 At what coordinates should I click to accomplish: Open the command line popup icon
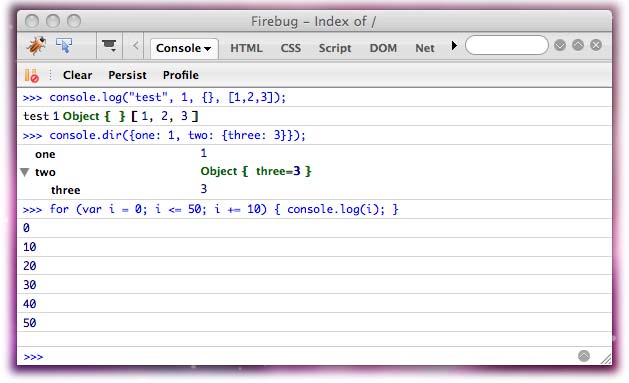[x=109, y=45]
